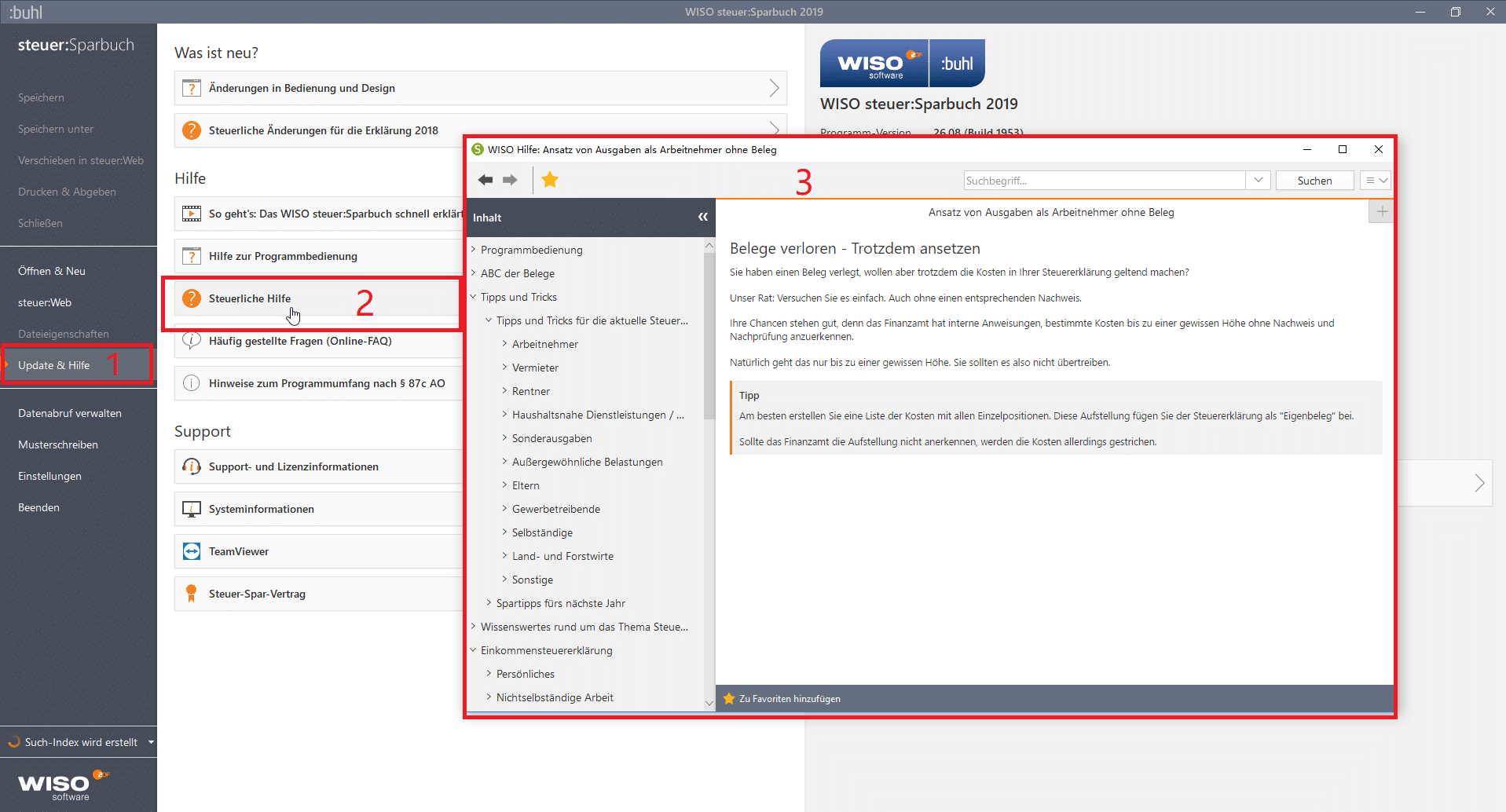The height and width of the screenshot is (812, 1506).
Task: Expand Programmbedienung tree node
Action: click(x=474, y=249)
